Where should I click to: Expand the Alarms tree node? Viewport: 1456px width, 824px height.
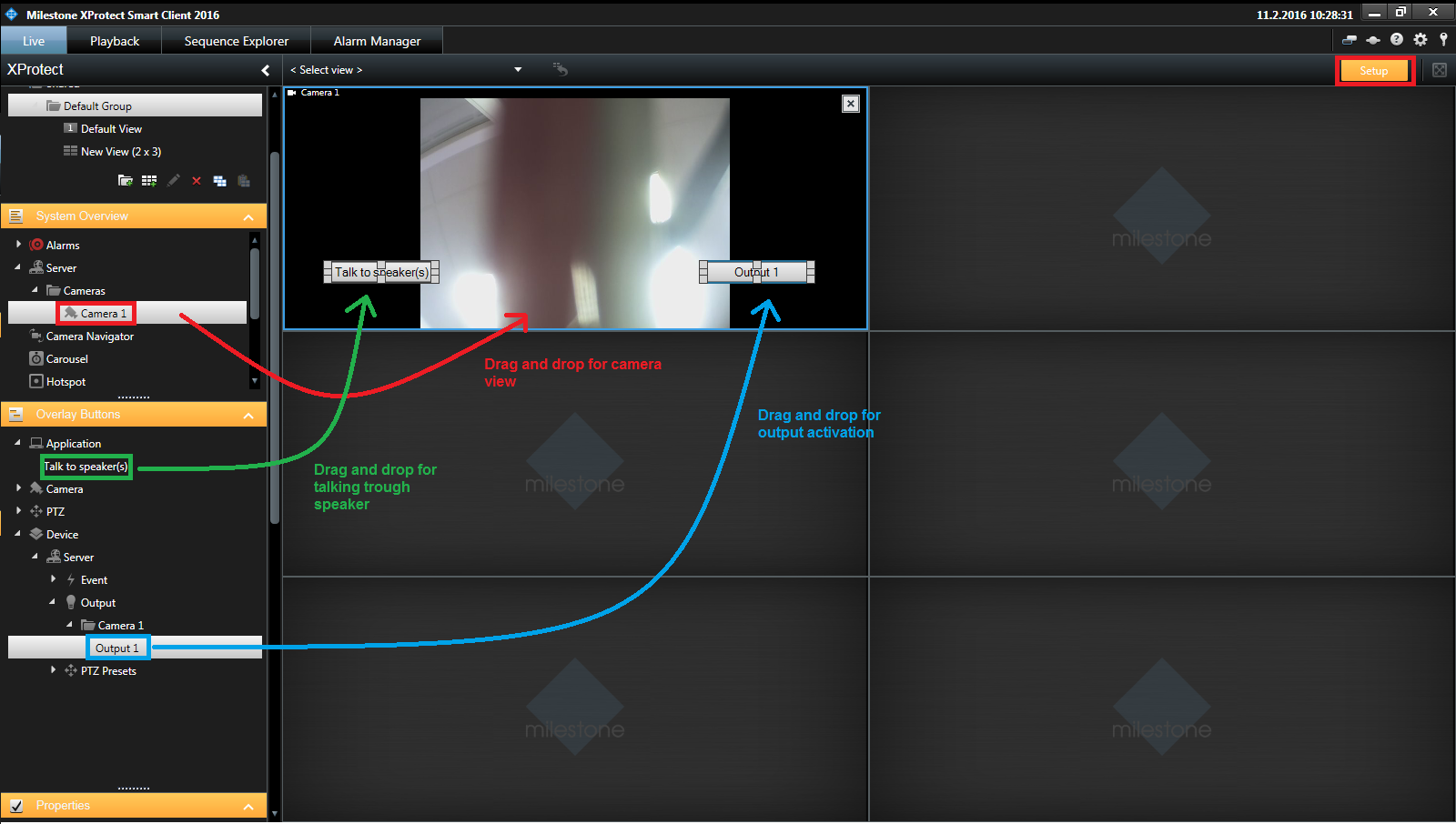pyautogui.click(x=18, y=245)
